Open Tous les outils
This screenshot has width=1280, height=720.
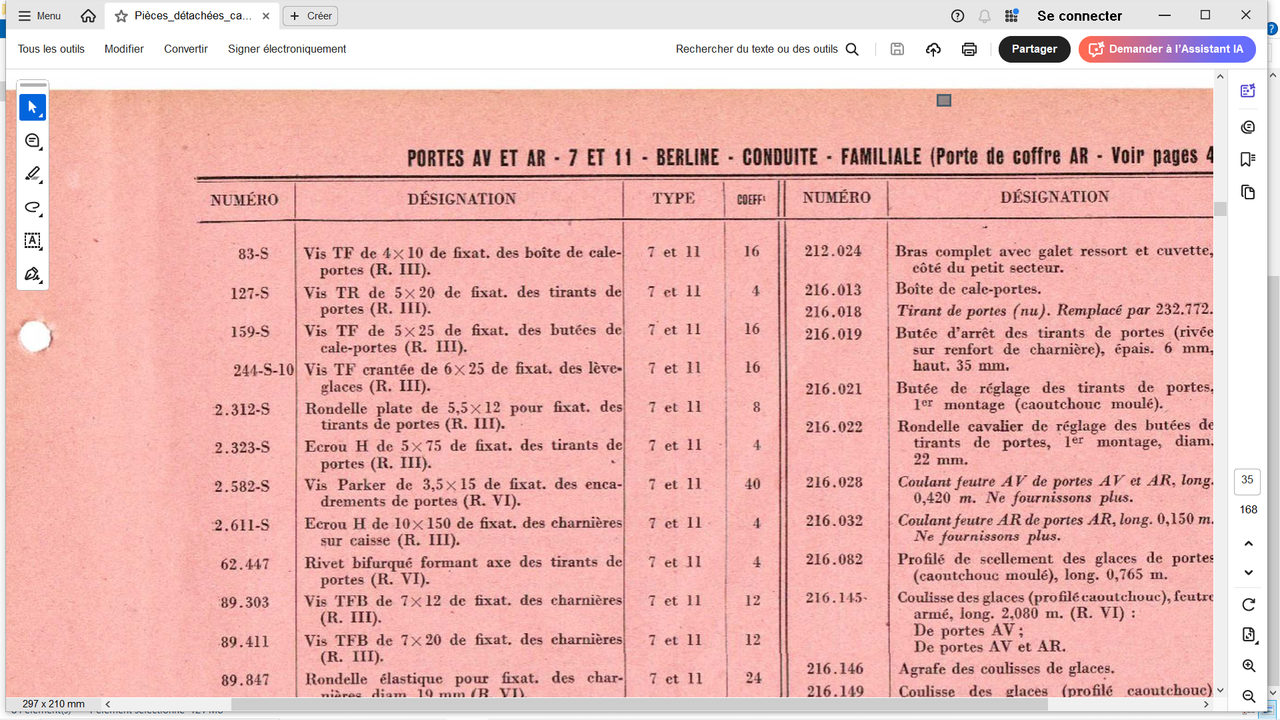point(51,49)
